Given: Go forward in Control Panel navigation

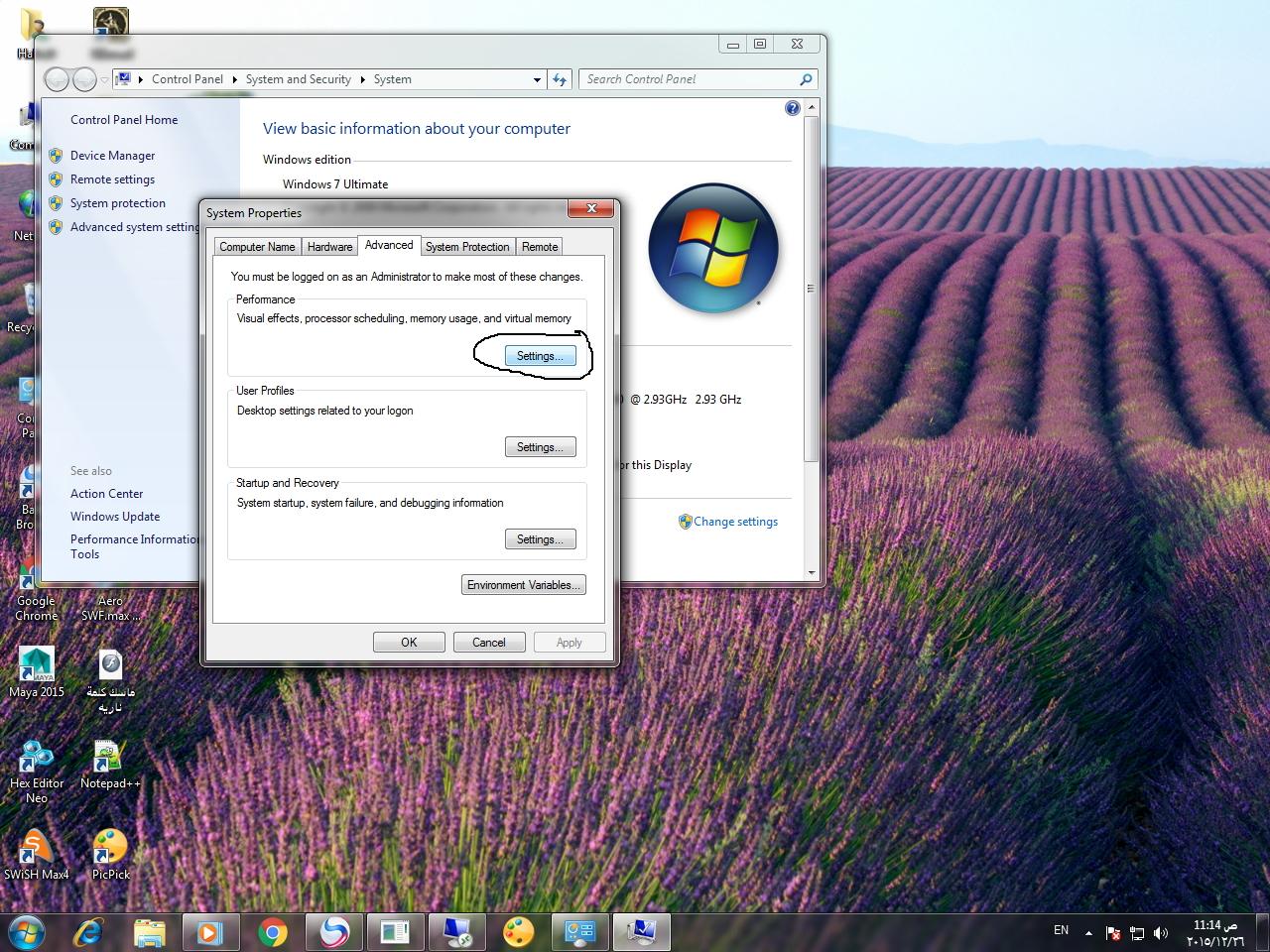Looking at the screenshot, I should [x=84, y=79].
